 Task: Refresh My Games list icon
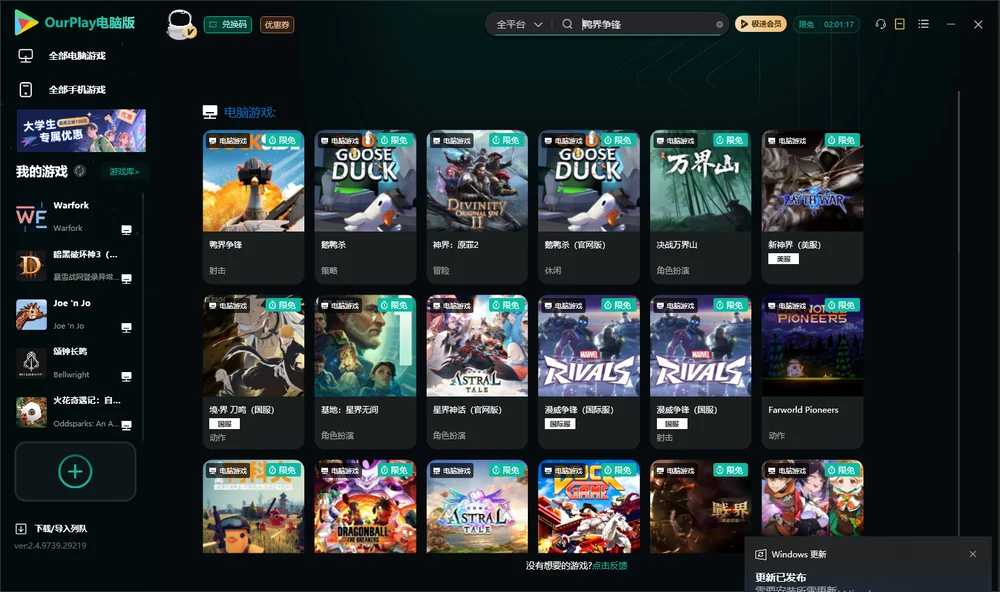coord(80,171)
